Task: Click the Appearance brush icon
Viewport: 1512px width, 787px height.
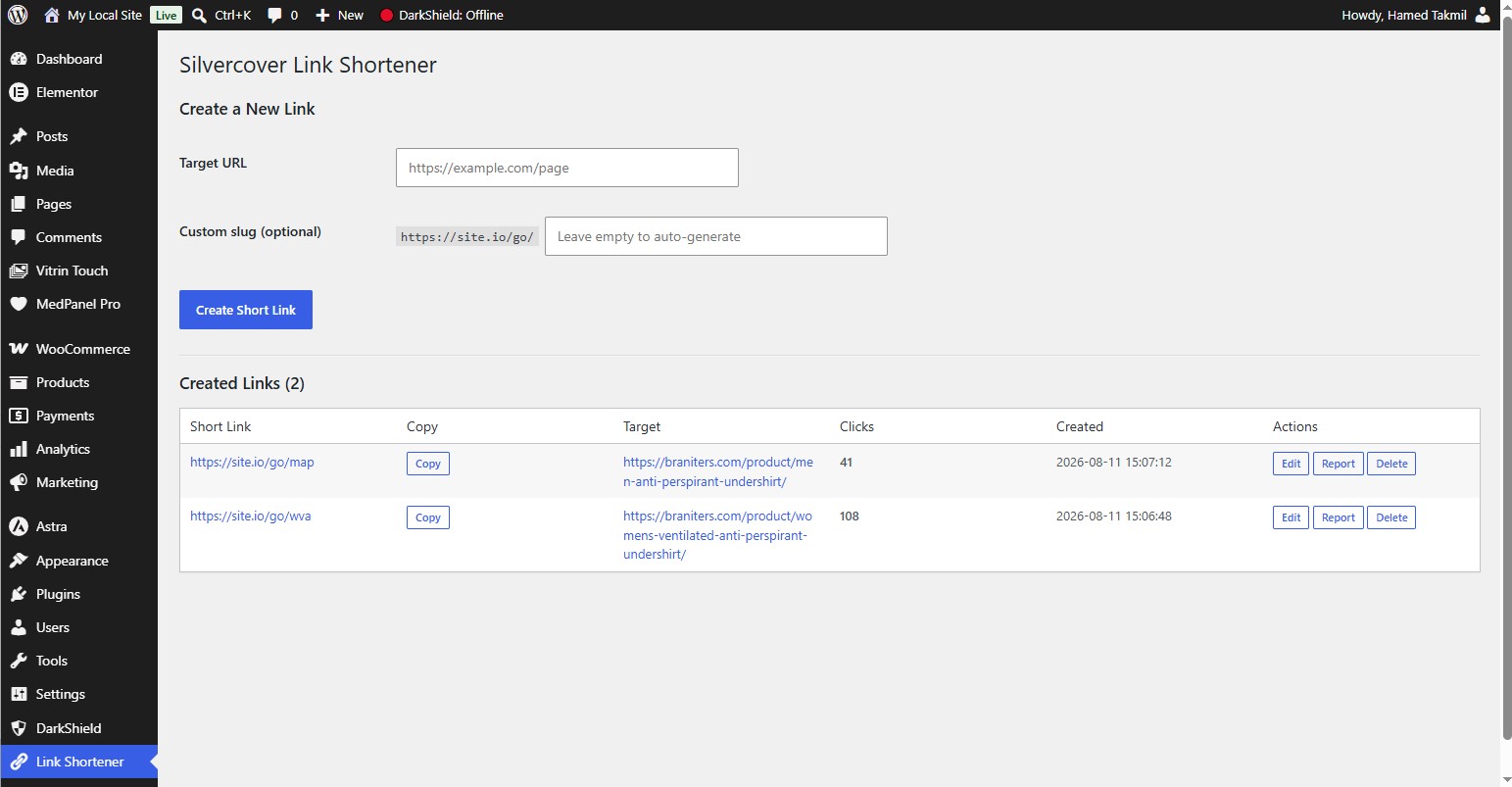Action: click(x=18, y=561)
